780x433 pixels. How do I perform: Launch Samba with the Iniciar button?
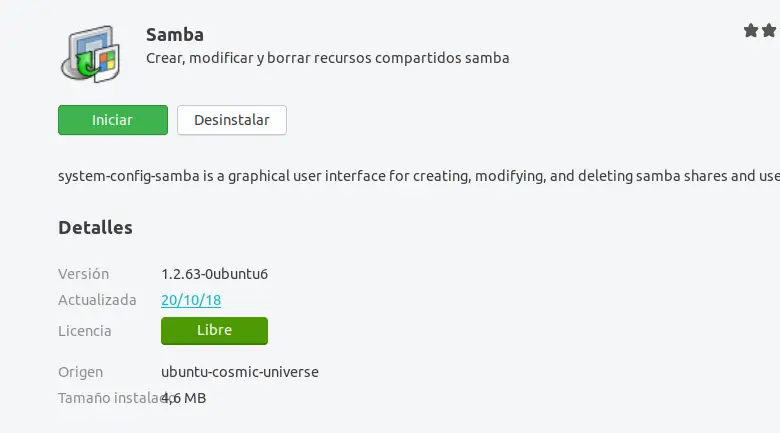tap(112, 120)
